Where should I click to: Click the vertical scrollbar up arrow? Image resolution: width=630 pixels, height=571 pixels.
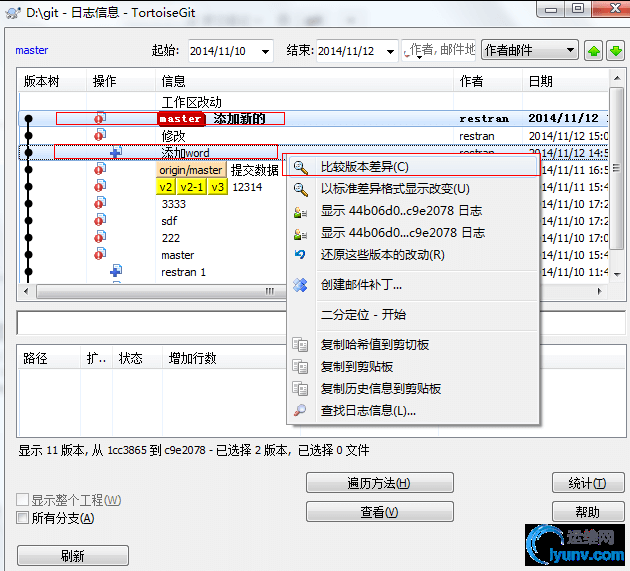(617, 78)
